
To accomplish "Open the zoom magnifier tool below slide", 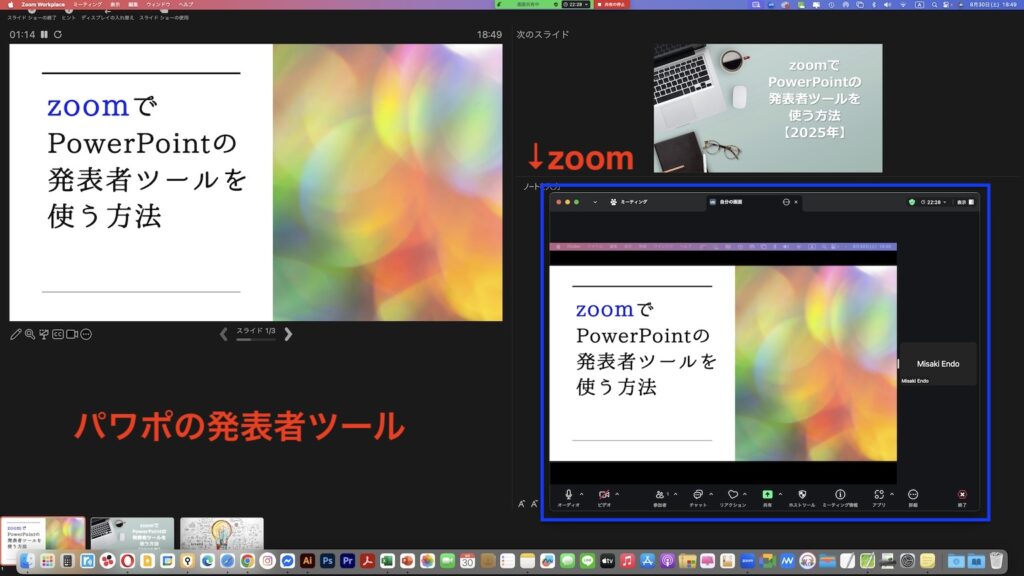I will 30,334.
